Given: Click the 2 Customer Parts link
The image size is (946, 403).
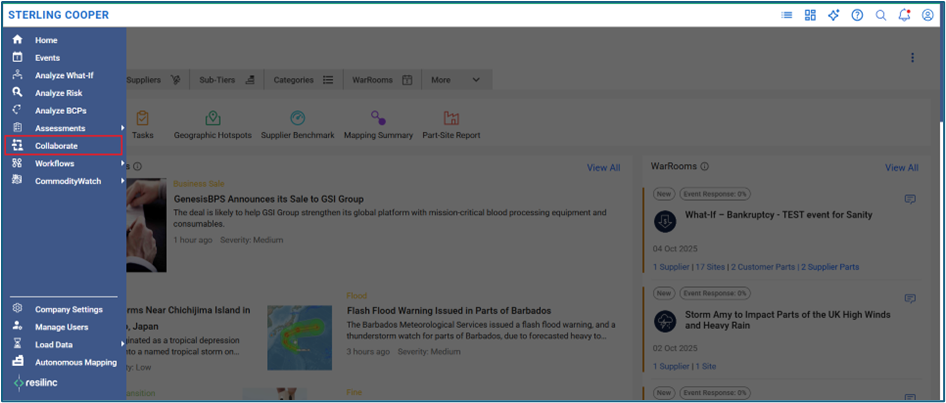Looking at the screenshot, I should pos(763,267).
